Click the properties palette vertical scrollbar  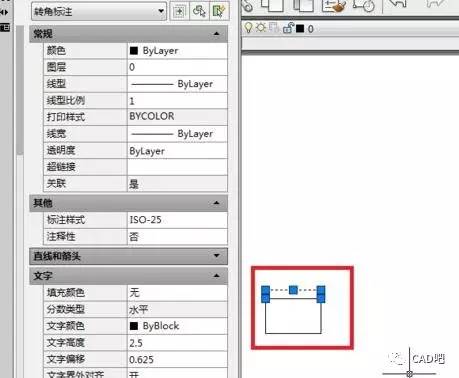20,90
